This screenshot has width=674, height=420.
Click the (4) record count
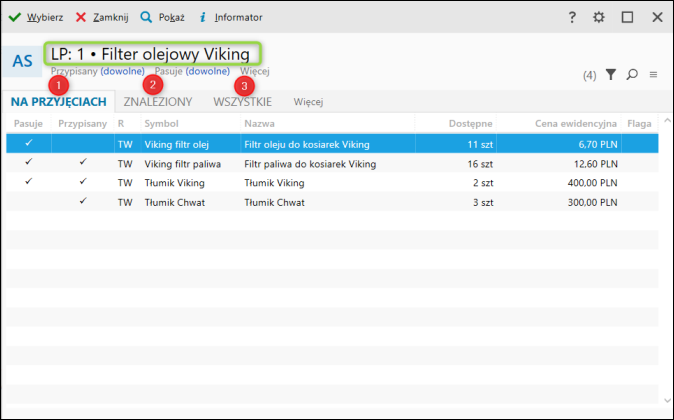click(589, 76)
